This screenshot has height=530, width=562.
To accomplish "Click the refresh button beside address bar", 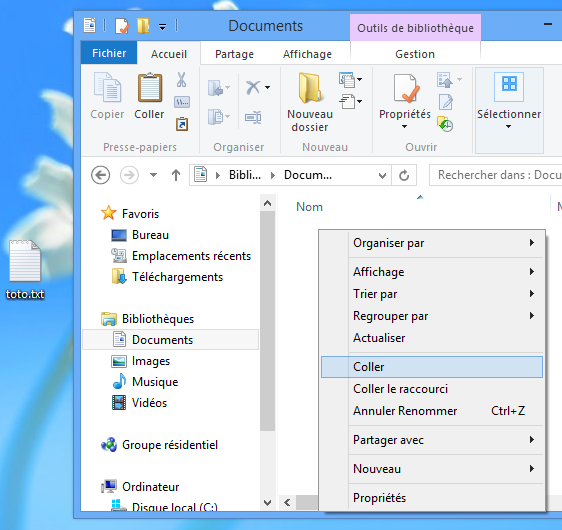I will point(404,175).
